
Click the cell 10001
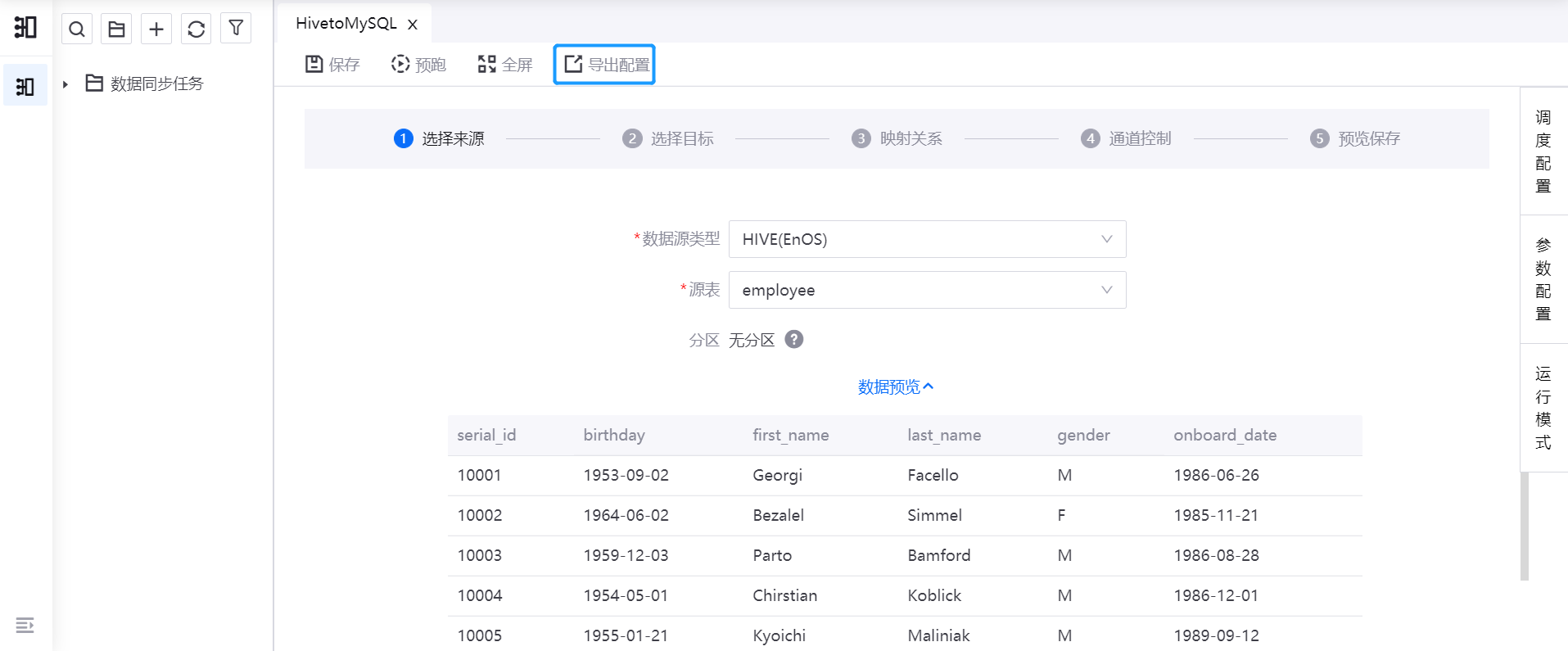pyautogui.click(x=479, y=475)
